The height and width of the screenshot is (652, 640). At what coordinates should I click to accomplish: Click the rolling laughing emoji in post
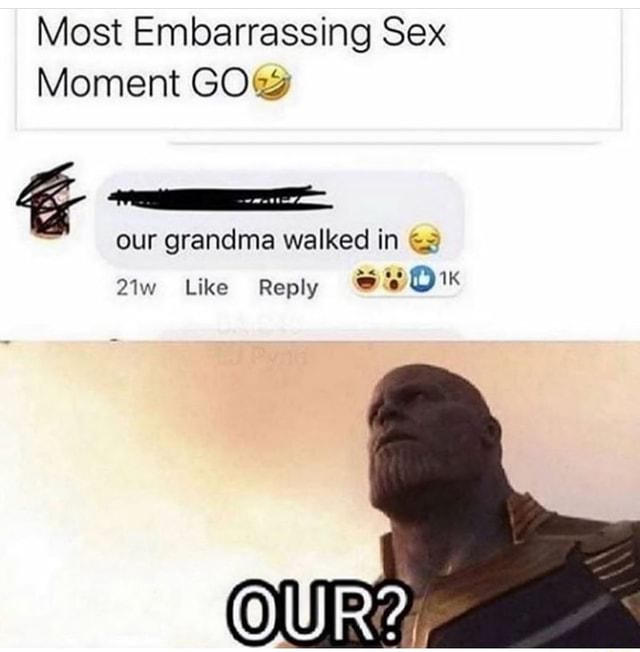coord(274,83)
